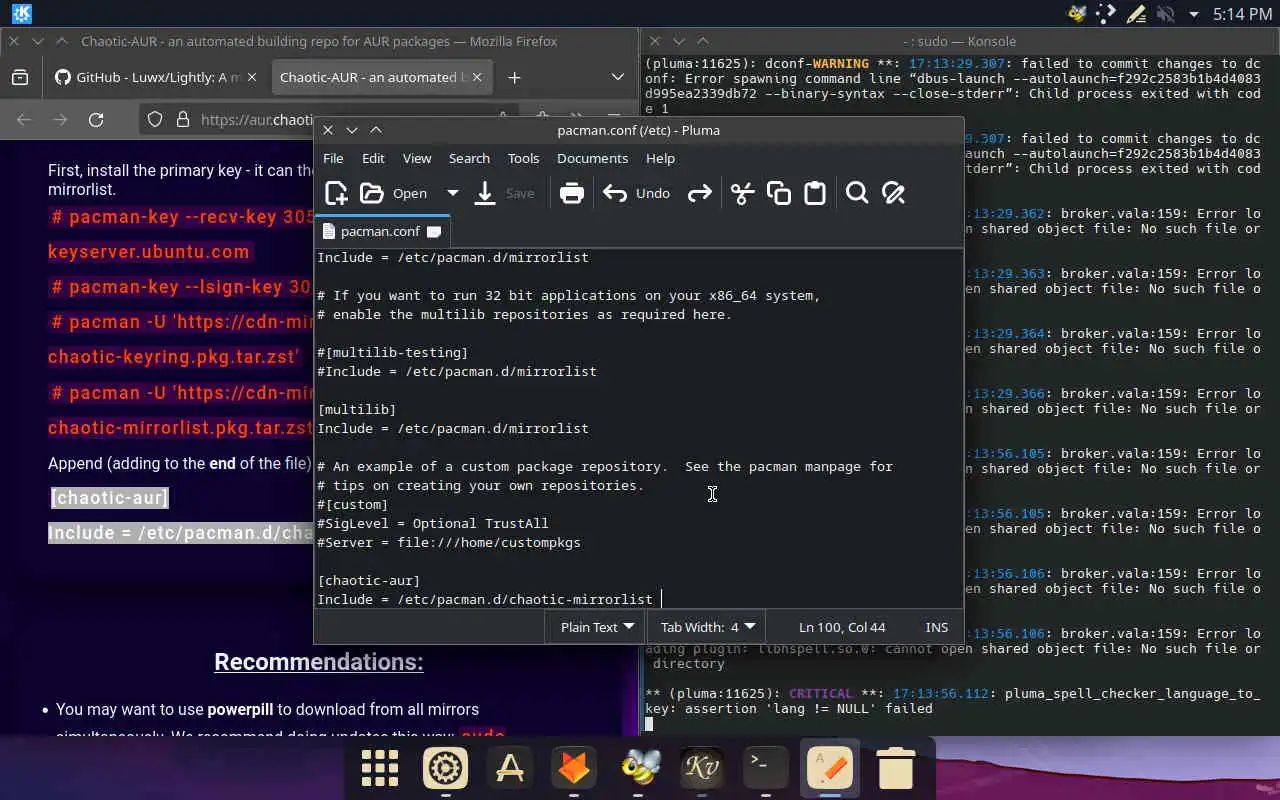Reload the page in Firefox
Screen dimensions: 1280x800
coord(96,119)
